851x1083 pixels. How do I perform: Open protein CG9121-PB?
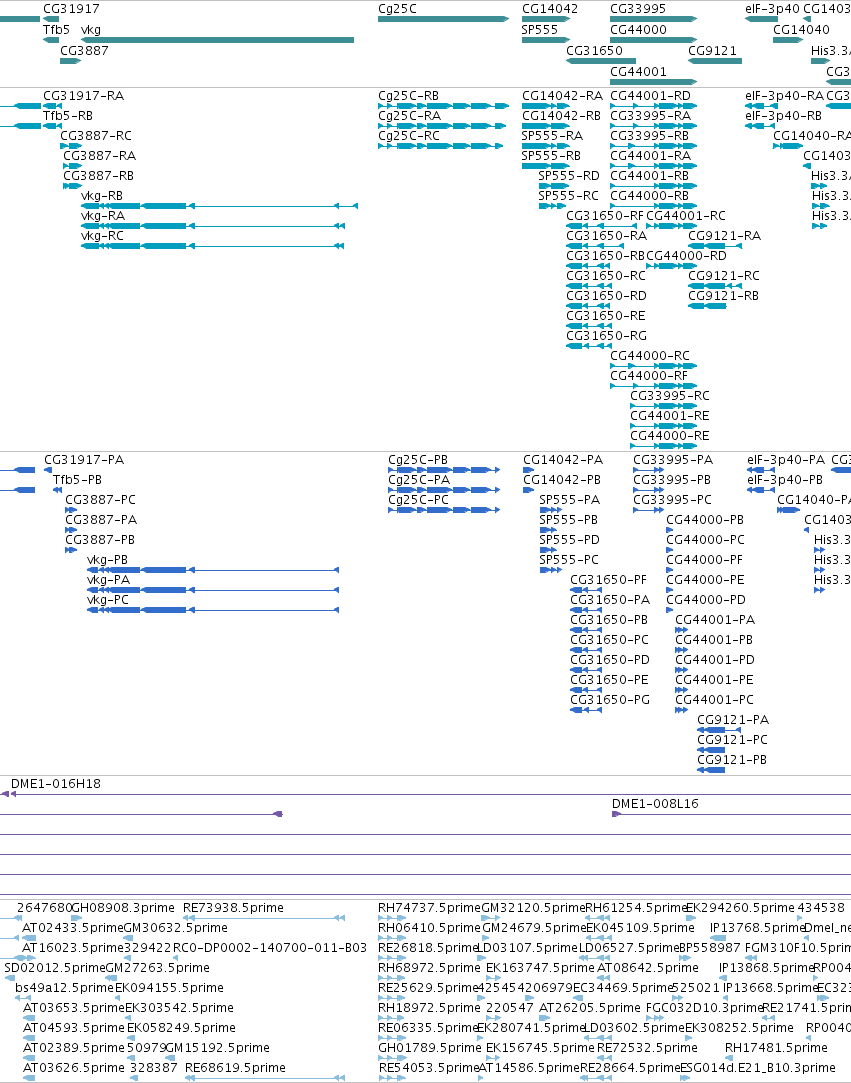pos(732,760)
